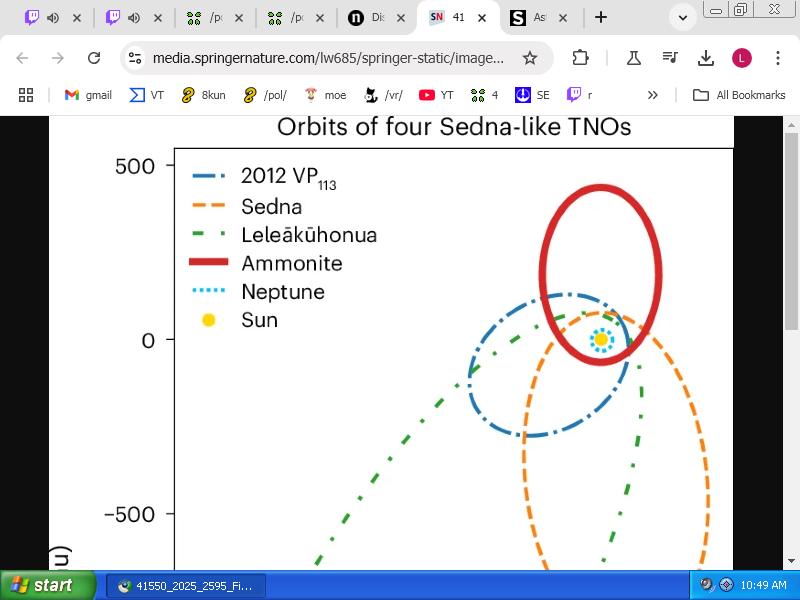Open the YT YouTube bookmark

(x=436, y=95)
